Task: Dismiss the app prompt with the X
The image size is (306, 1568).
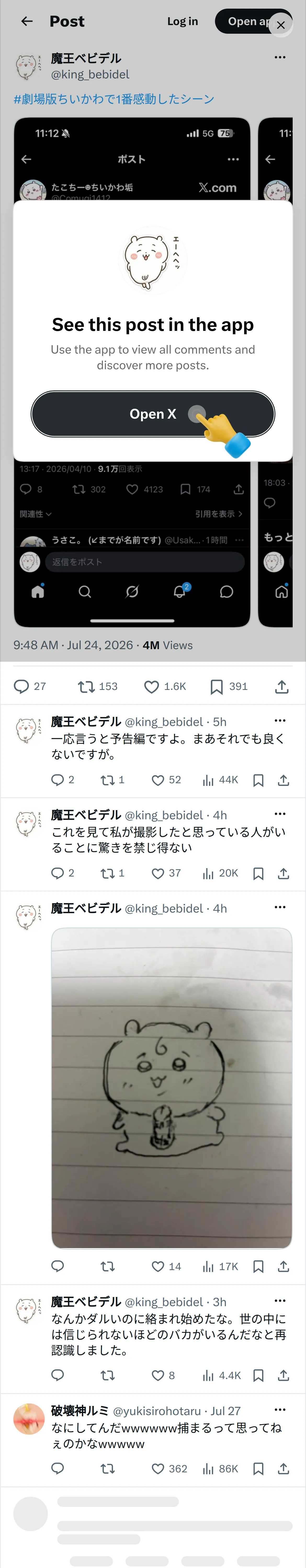Action: point(280,25)
